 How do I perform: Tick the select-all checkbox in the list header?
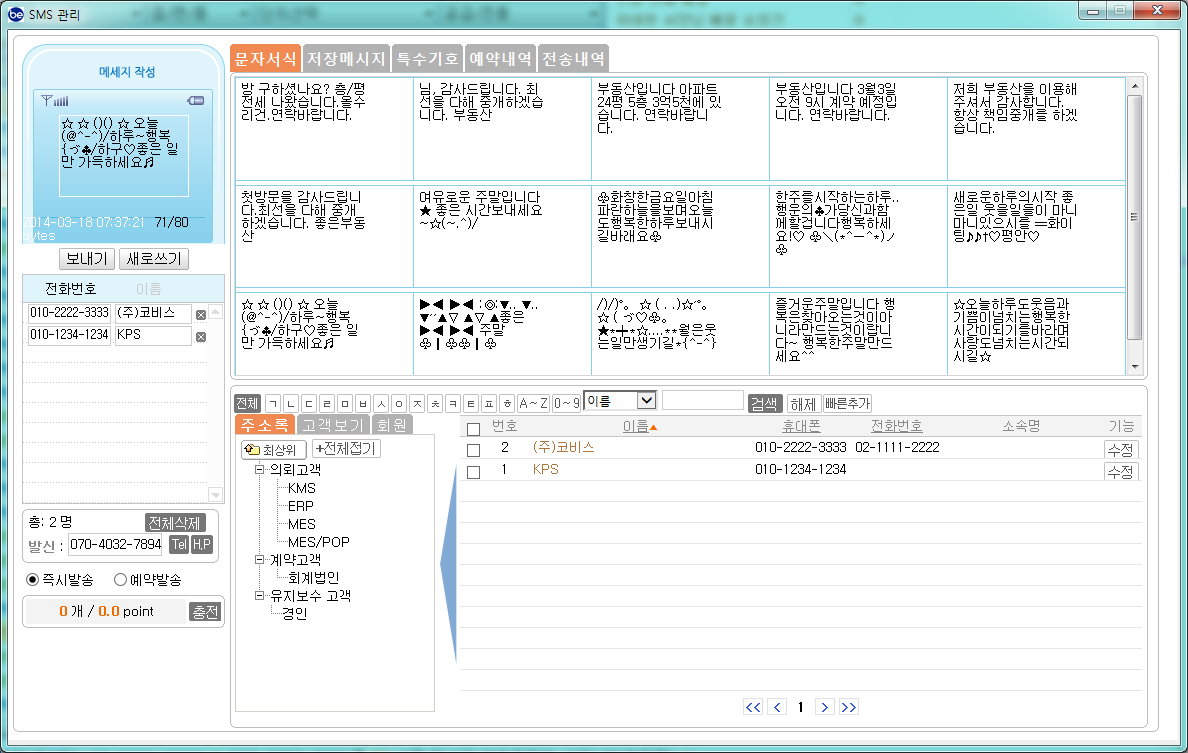coord(474,429)
